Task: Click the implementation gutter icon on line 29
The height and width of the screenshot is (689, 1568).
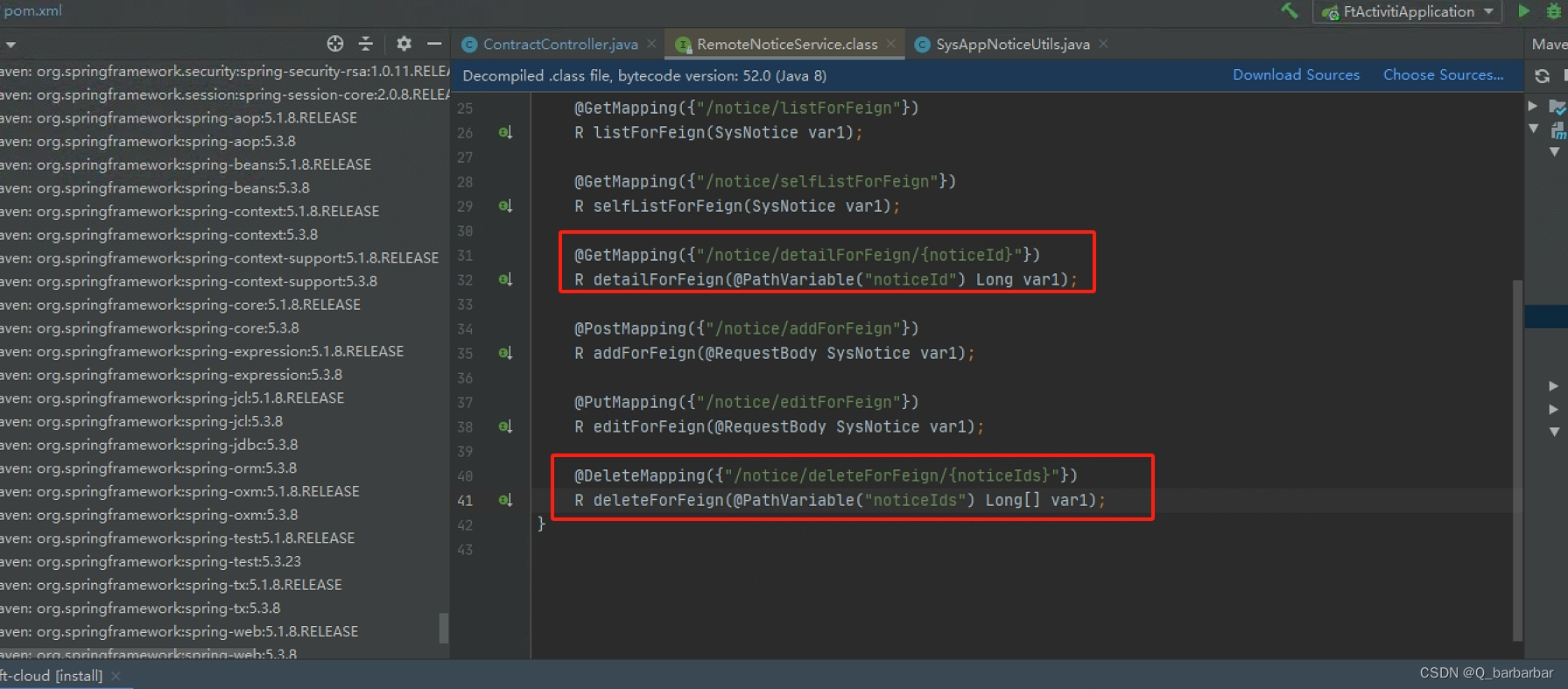Action: click(505, 206)
